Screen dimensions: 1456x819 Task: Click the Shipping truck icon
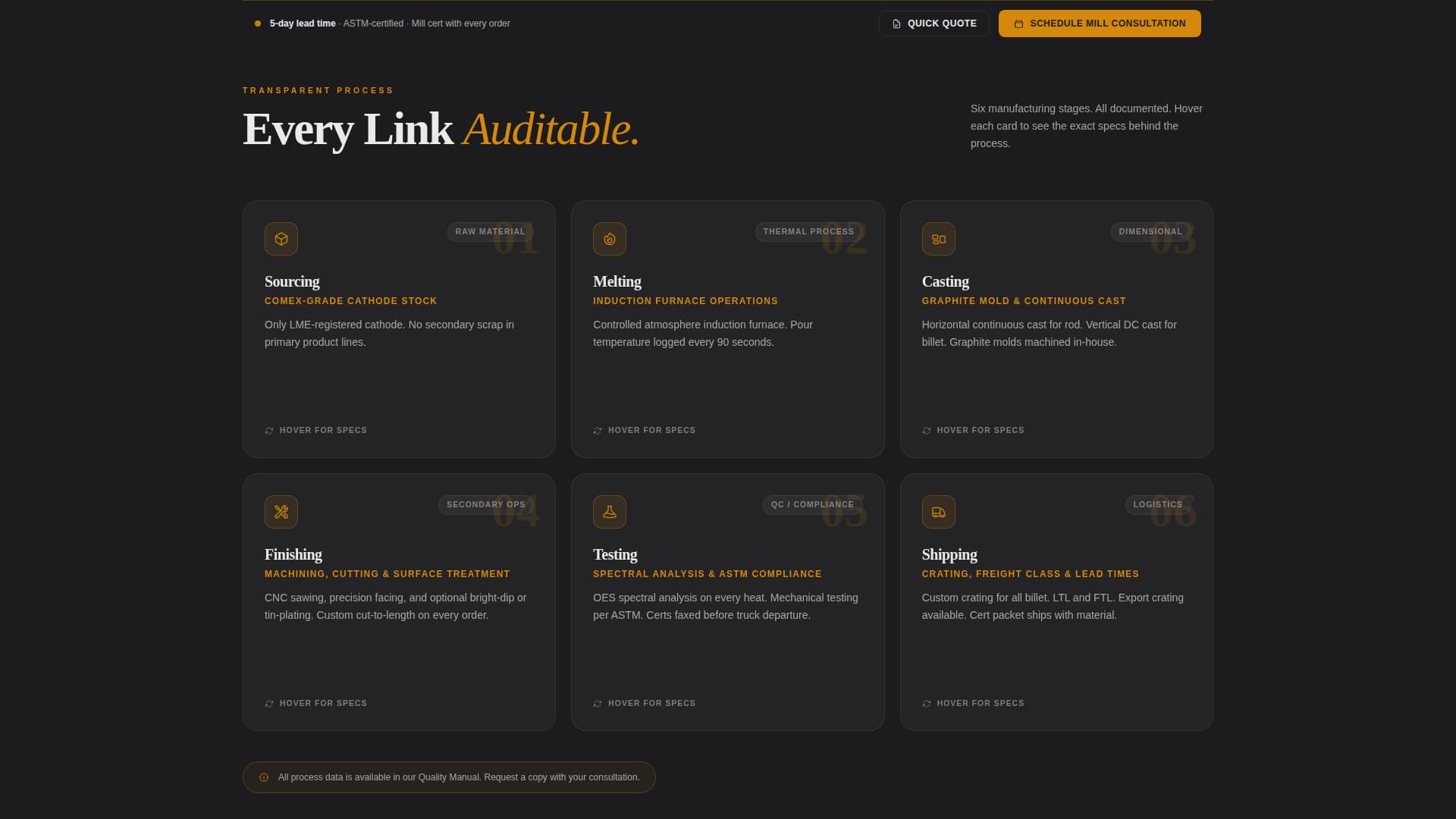coord(938,511)
